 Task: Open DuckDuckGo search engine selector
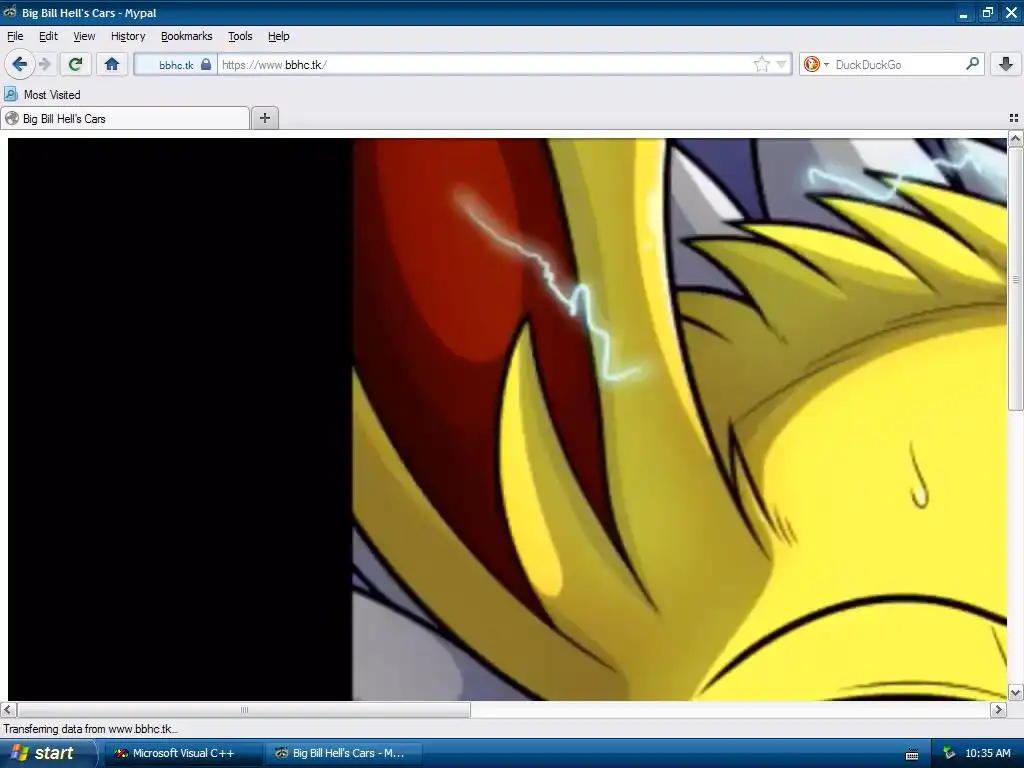coord(816,64)
